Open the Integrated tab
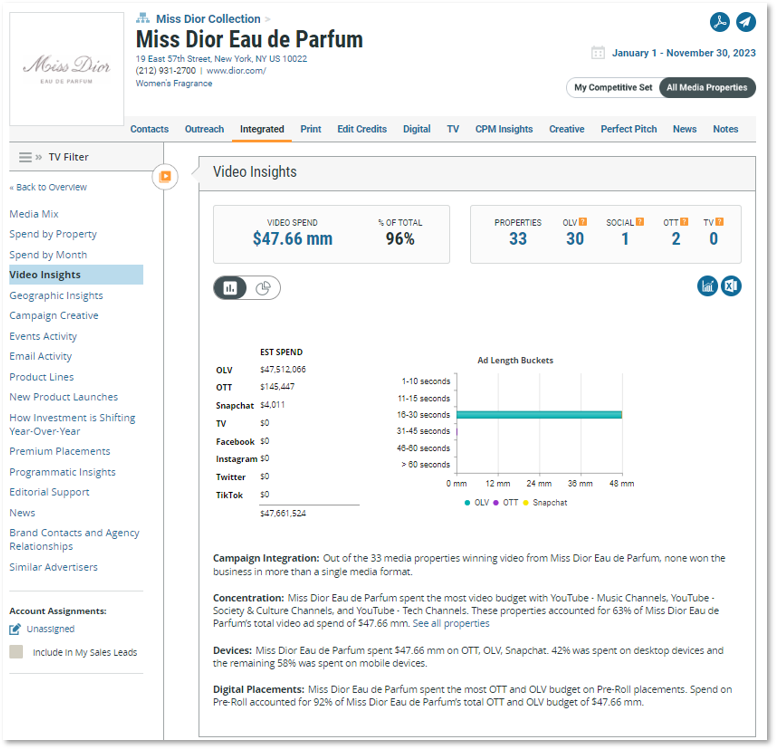 point(262,129)
